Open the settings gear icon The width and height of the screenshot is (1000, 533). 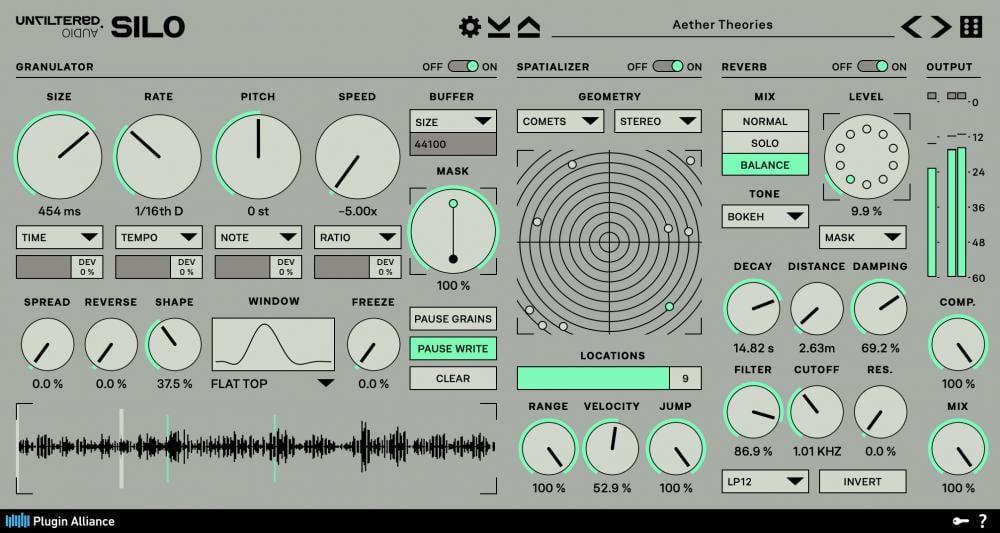tap(469, 27)
